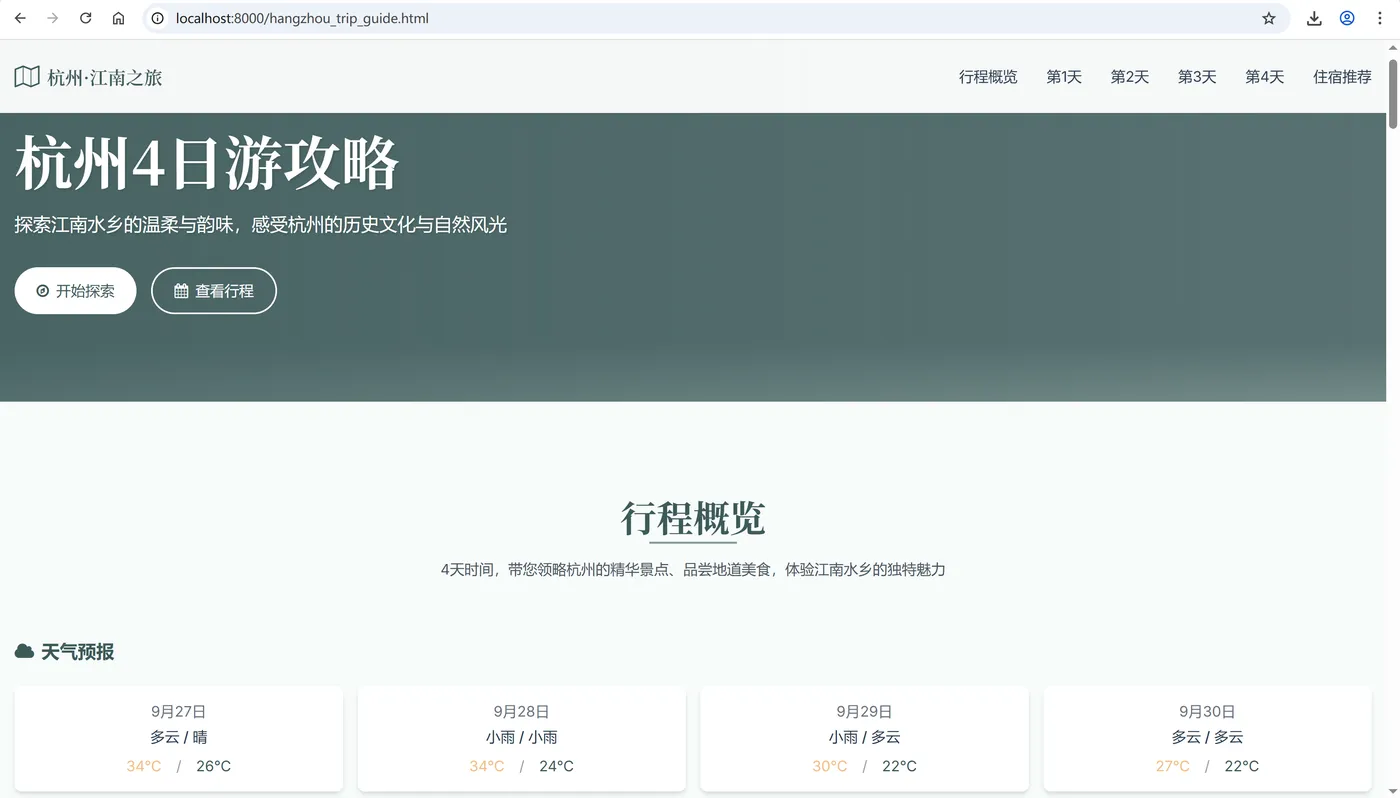Click the target icon inside 开始探索 button
Image resolution: width=1400 pixels, height=798 pixels.
(x=41, y=290)
